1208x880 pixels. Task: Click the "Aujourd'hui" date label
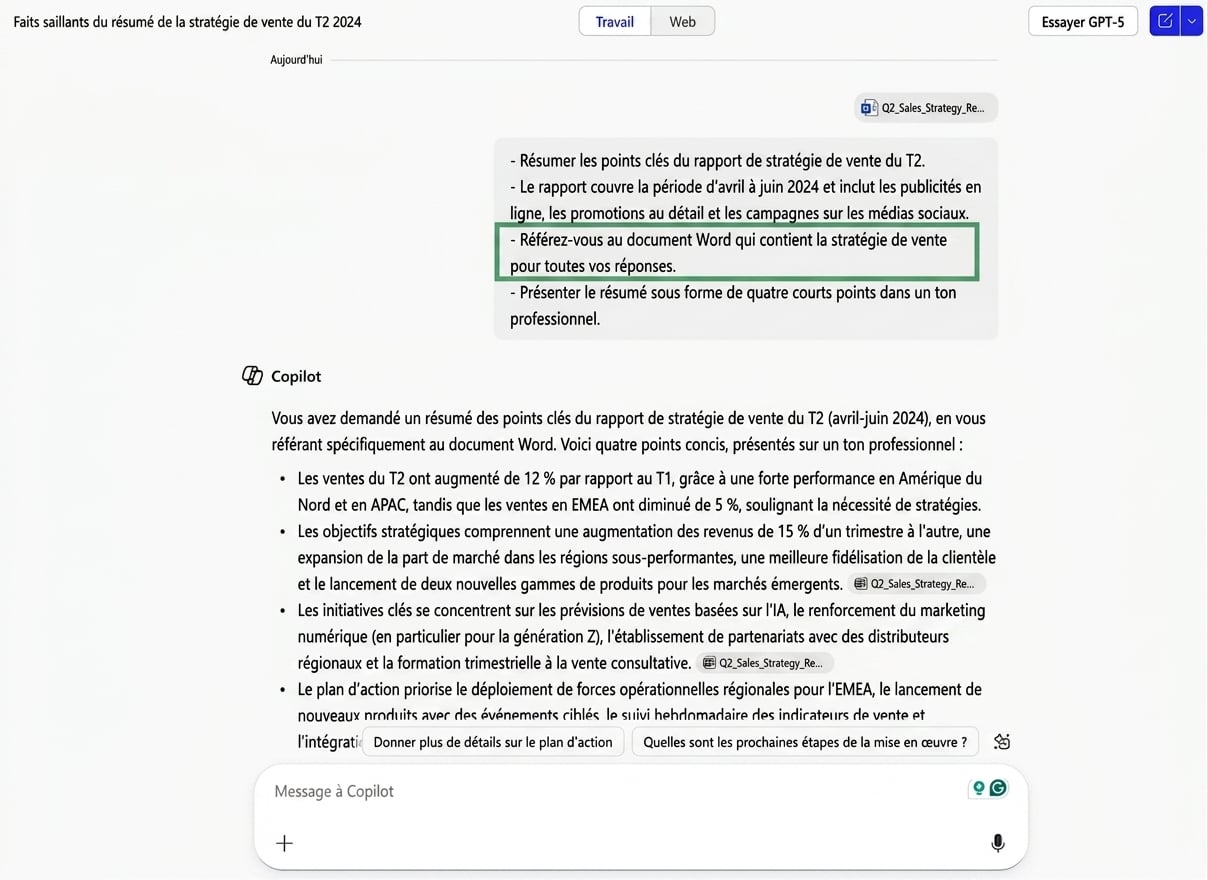coord(296,60)
